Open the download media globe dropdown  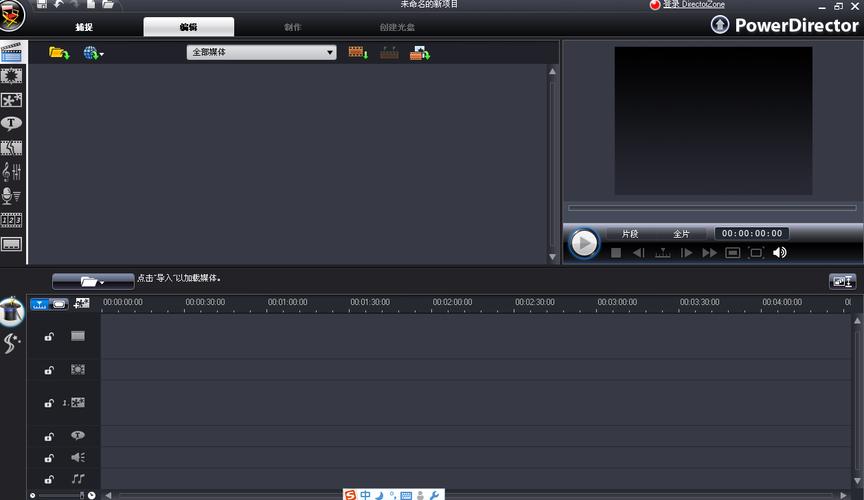click(x=93, y=53)
